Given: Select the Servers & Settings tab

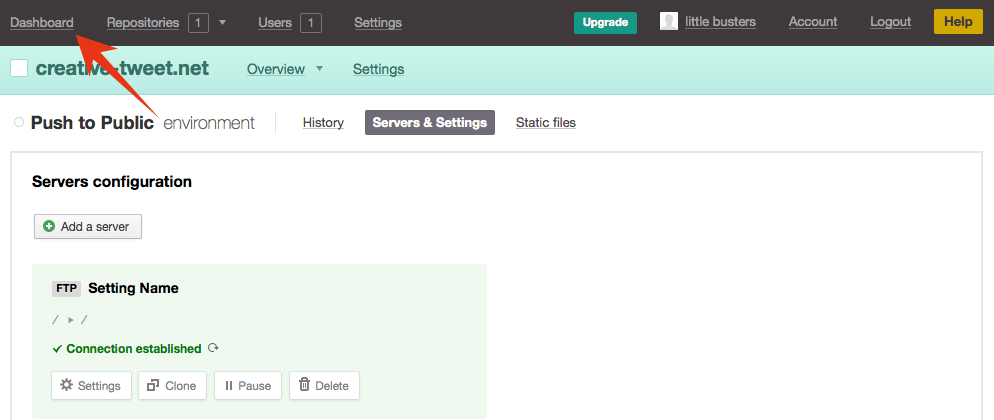Looking at the screenshot, I should tap(429, 123).
